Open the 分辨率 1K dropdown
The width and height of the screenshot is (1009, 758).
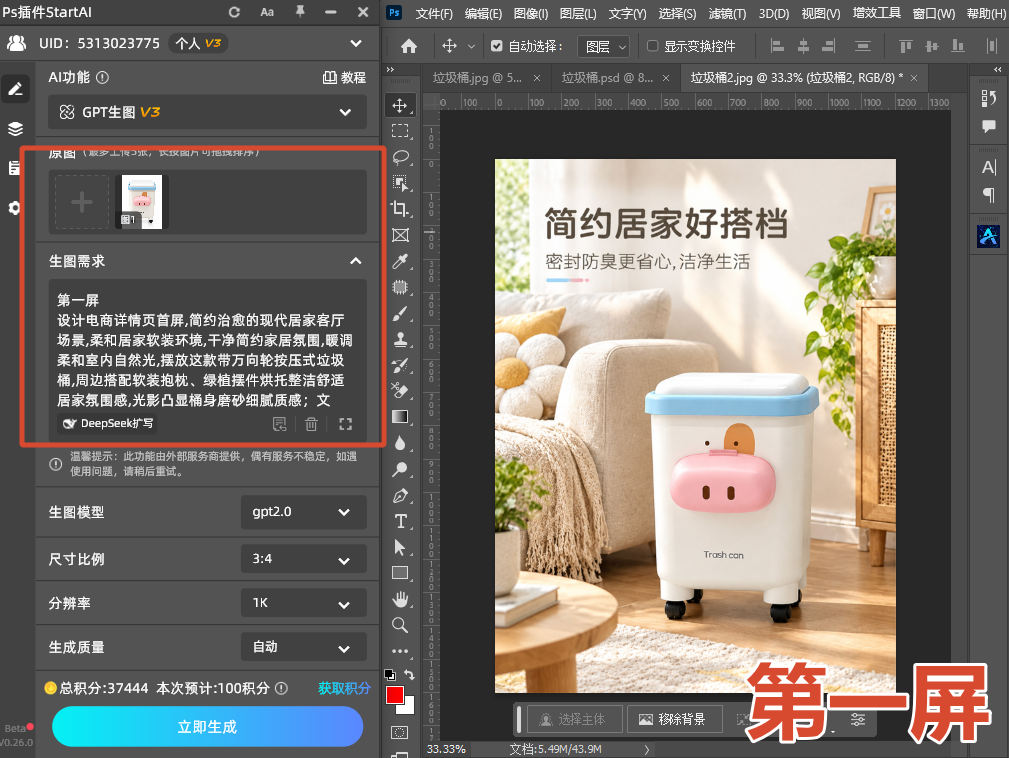click(x=304, y=603)
